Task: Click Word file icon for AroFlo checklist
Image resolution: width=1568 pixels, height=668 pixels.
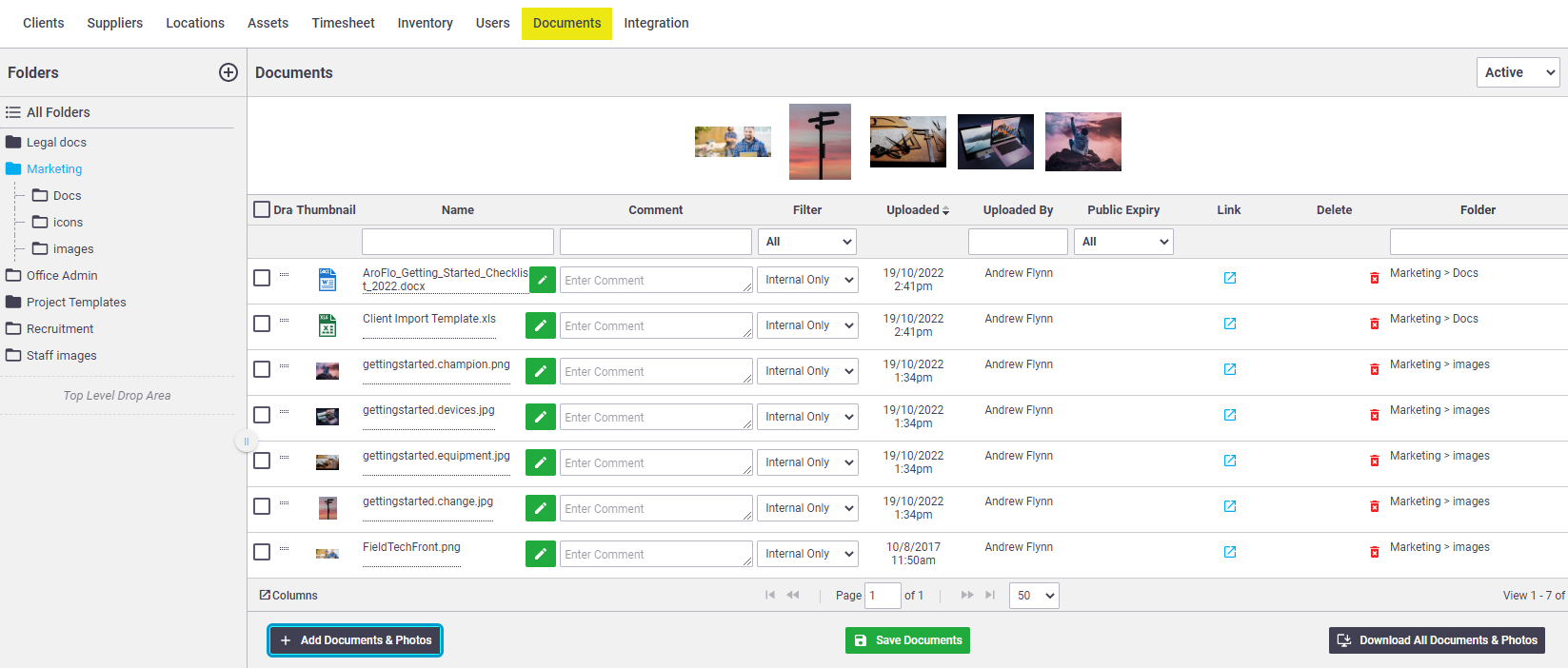Action: click(327, 279)
